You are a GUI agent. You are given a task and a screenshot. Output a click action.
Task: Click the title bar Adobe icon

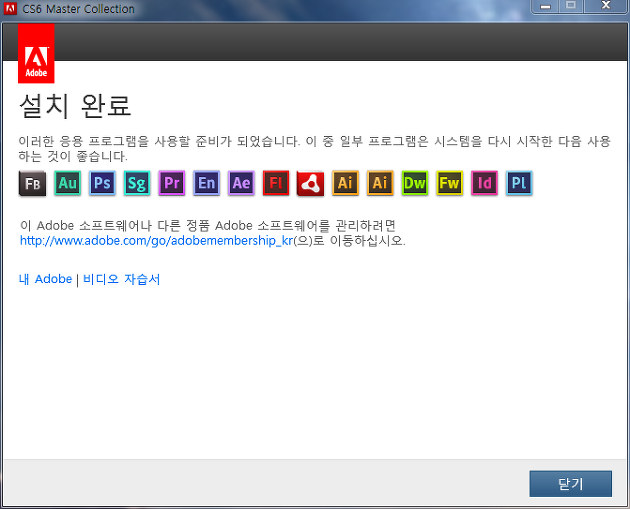[x=10, y=8]
